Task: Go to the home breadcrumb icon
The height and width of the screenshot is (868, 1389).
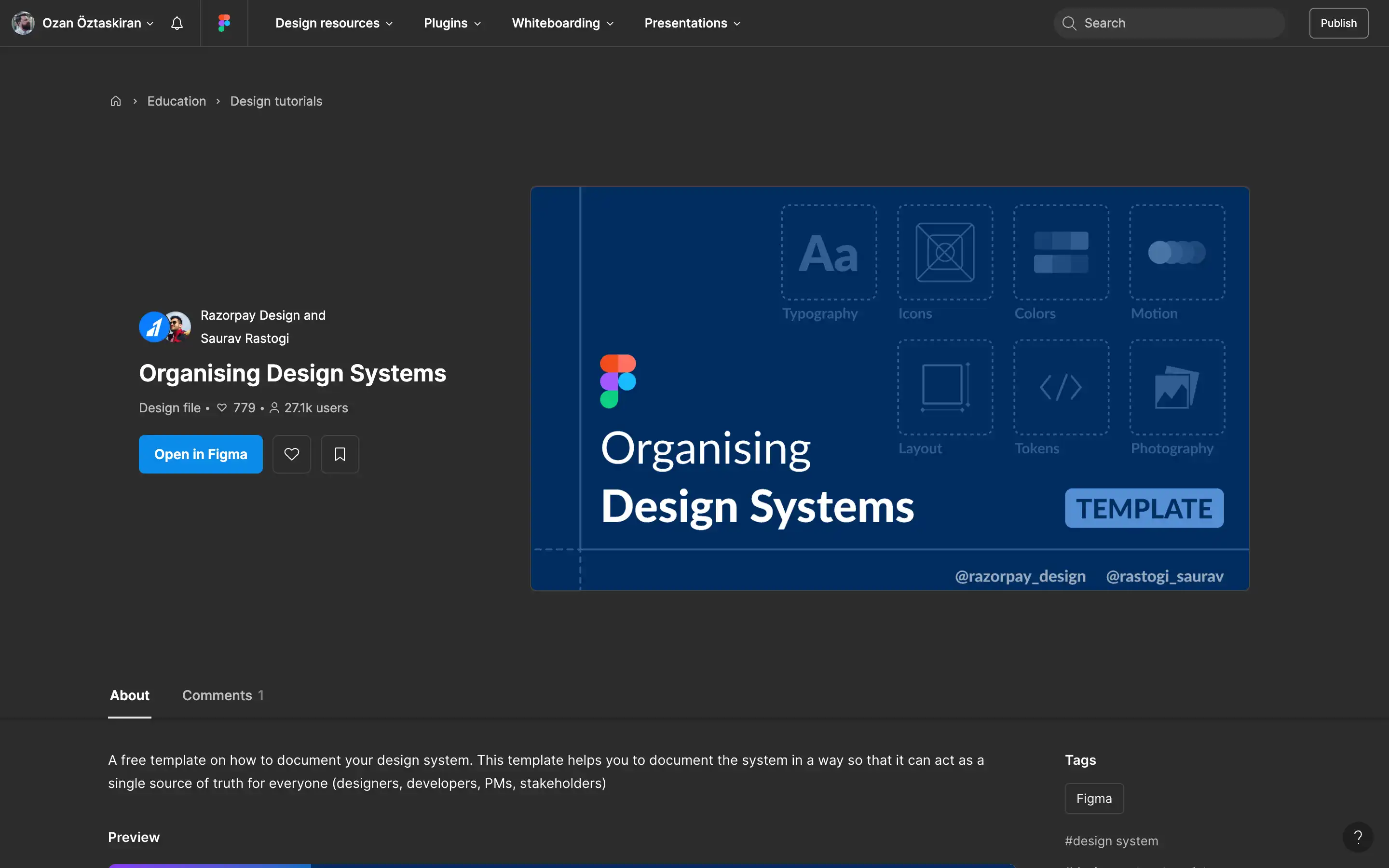Action: tap(115, 101)
